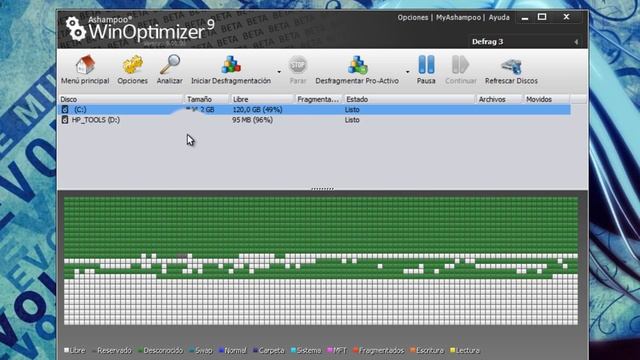
Task: Open Opciones gear icon in toolbar
Action: point(133,65)
